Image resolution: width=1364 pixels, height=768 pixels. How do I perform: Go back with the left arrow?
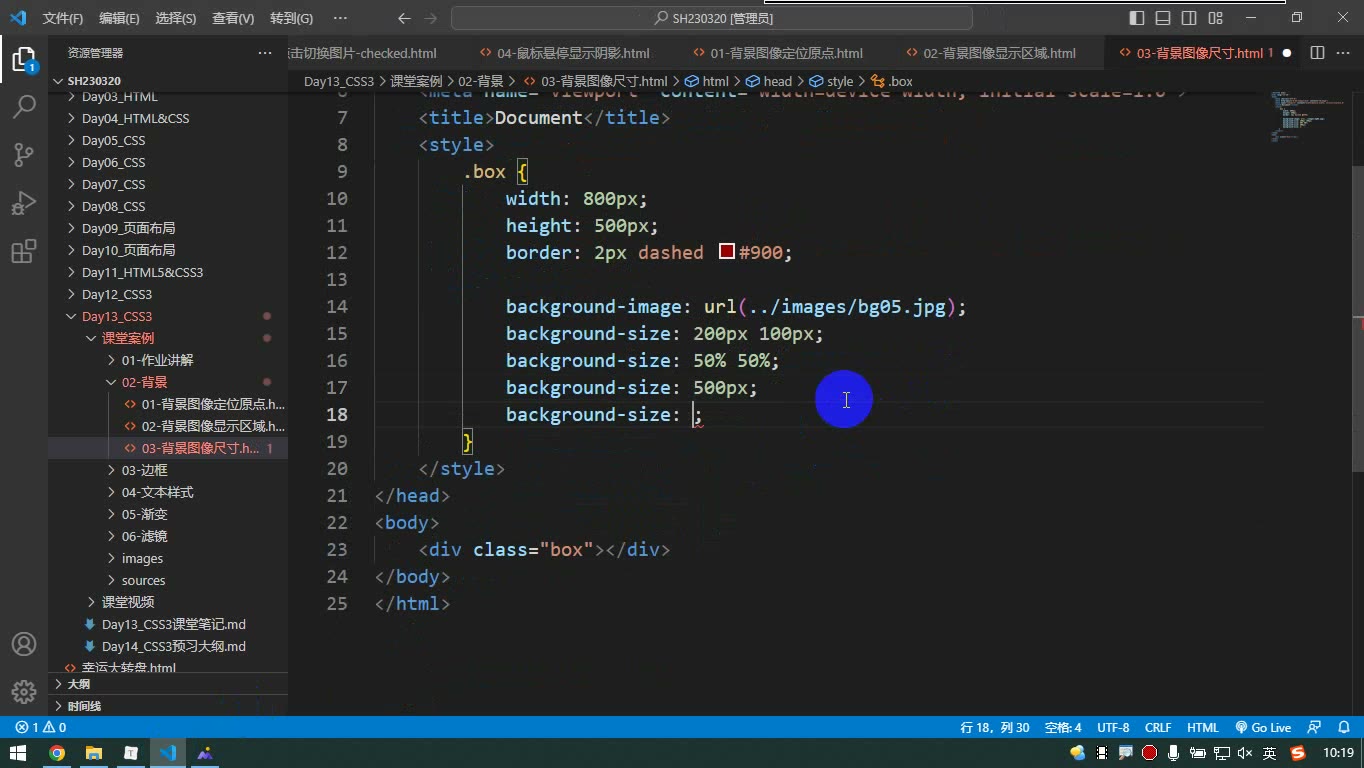[404, 18]
